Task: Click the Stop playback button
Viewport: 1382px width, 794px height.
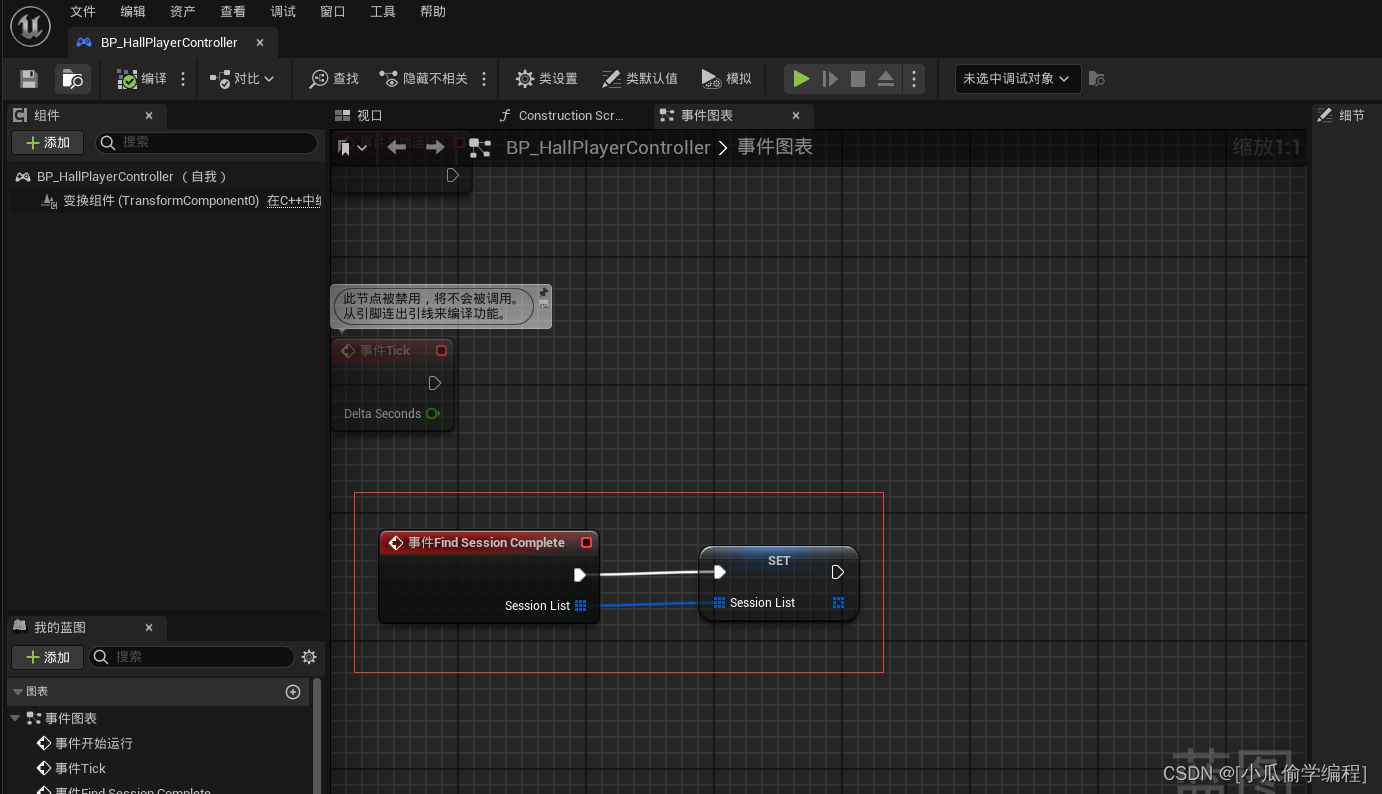Action: 858,78
